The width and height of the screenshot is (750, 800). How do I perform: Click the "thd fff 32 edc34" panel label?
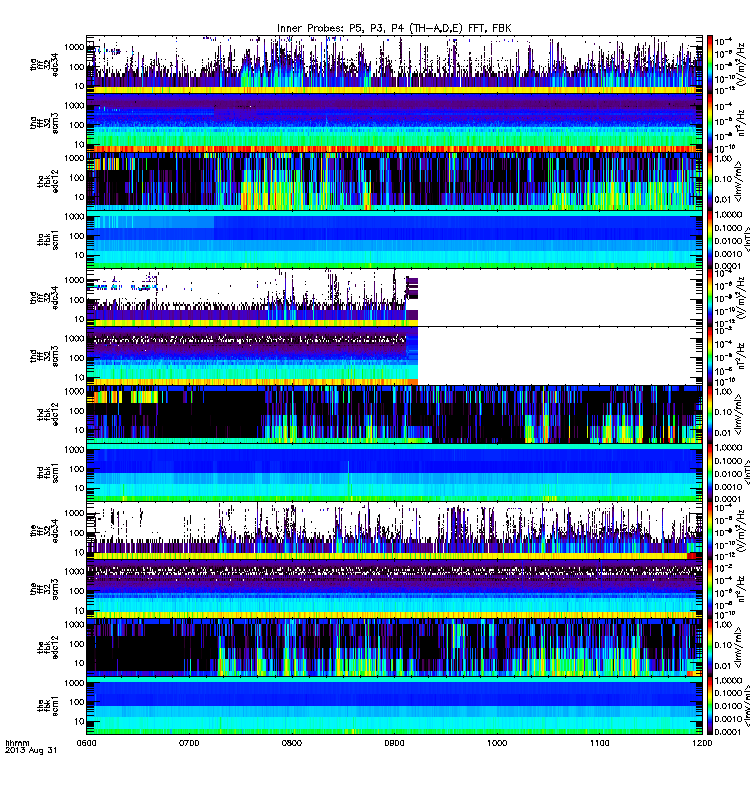coord(45,297)
